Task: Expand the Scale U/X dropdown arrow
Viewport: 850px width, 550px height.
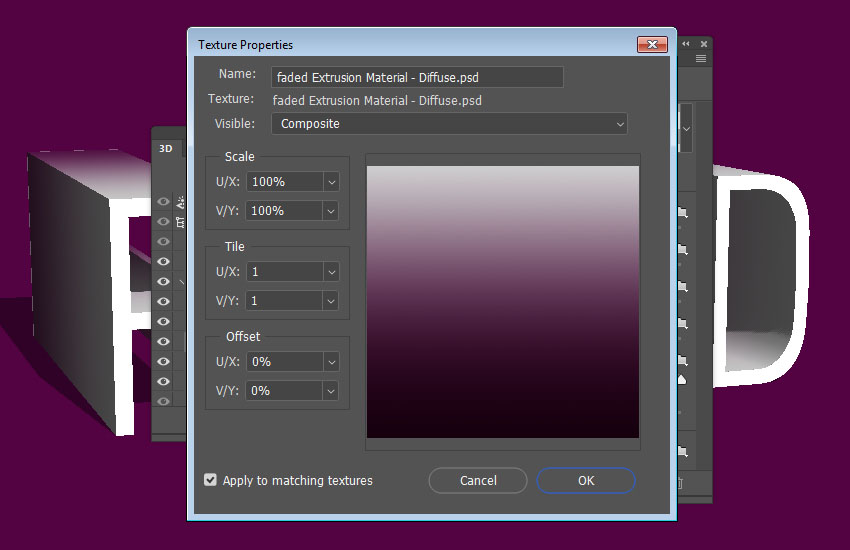Action: point(331,182)
